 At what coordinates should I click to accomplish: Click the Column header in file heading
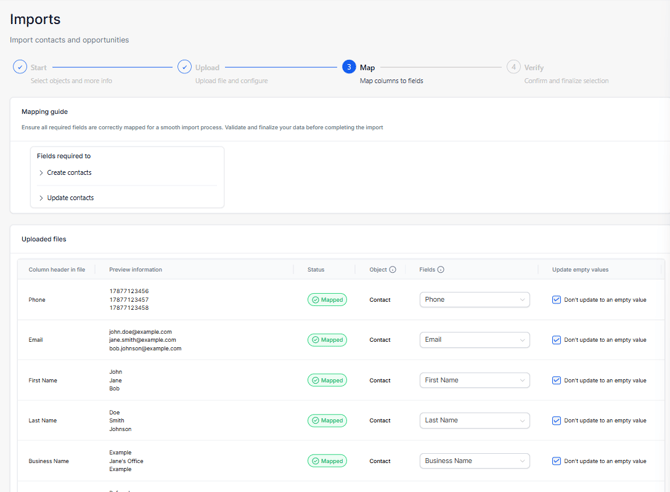[57, 270]
